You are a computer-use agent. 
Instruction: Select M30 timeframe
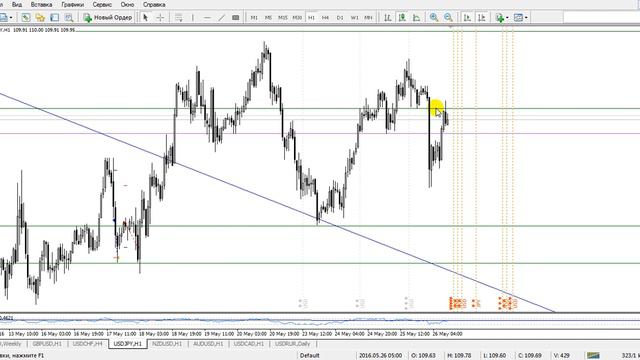[297, 18]
